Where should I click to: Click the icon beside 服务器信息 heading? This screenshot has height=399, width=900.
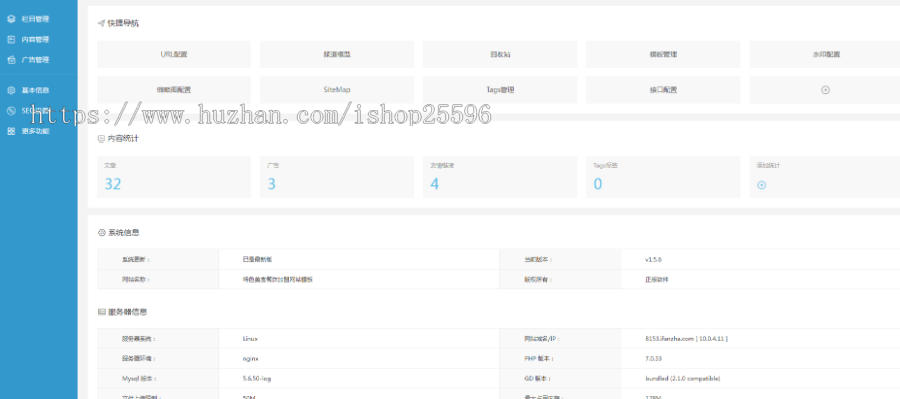102,312
